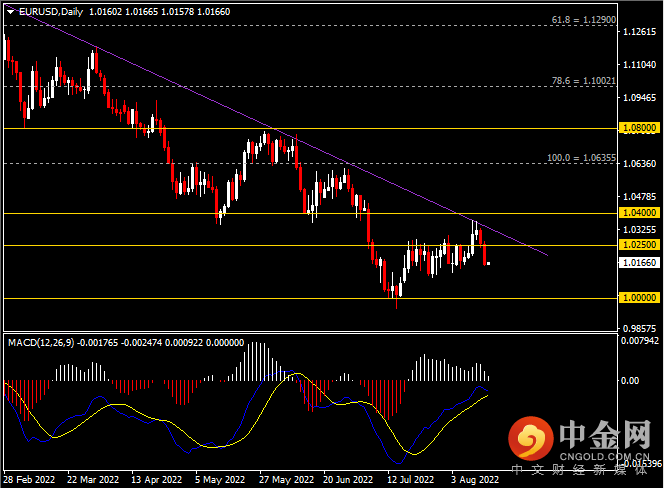Viewport: 665px width, 488px height.
Task: Click the MACD 0.00 level label
Action: pos(630,381)
